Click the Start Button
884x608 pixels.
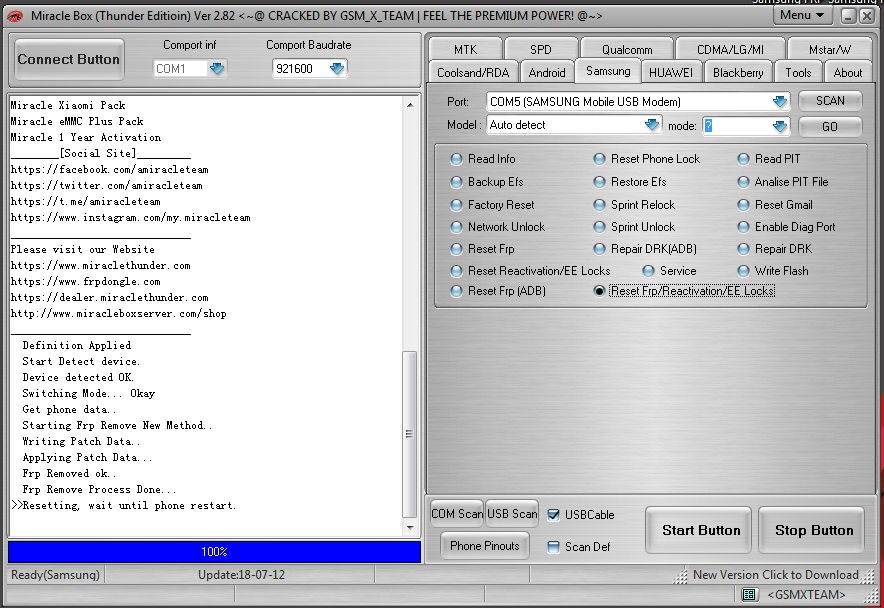tap(699, 530)
